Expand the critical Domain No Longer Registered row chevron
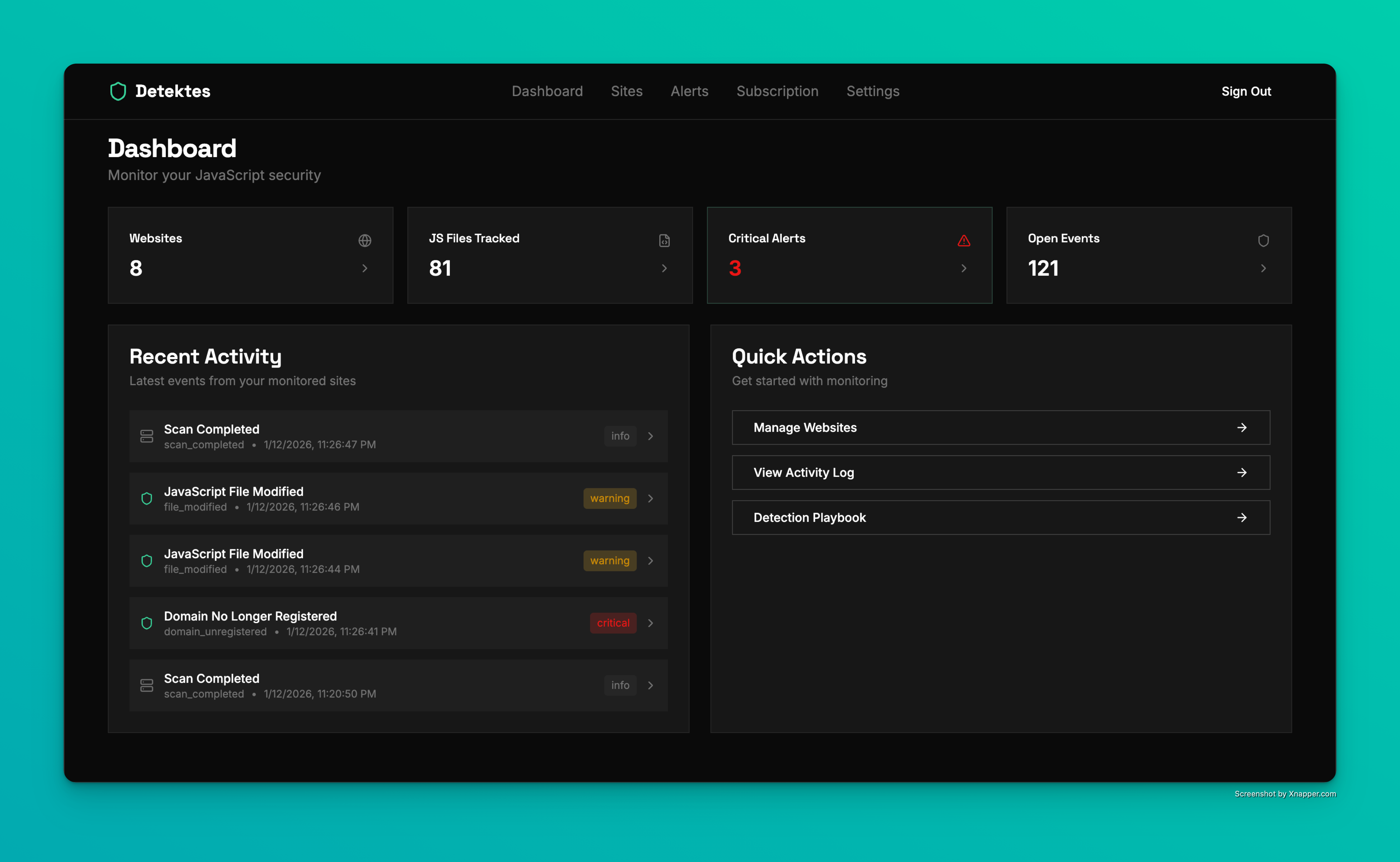Viewport: 1400px width, 862px height. tap(651, 623)
